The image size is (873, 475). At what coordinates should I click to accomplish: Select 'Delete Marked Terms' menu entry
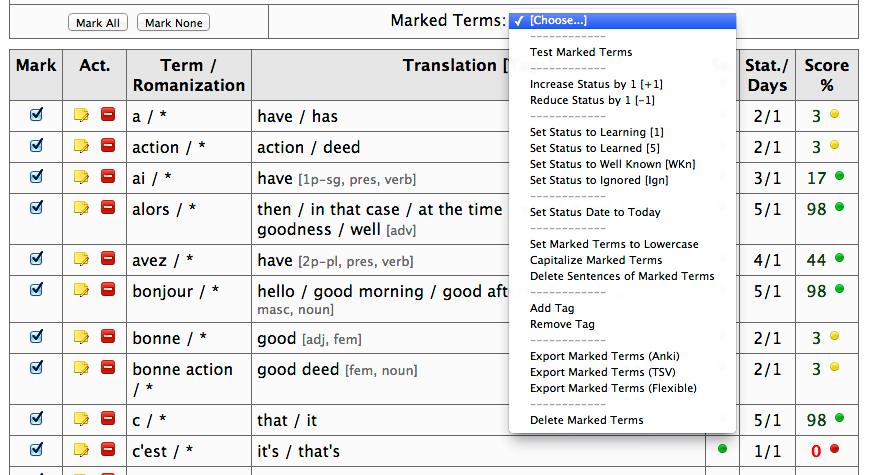tap(586, 420)
